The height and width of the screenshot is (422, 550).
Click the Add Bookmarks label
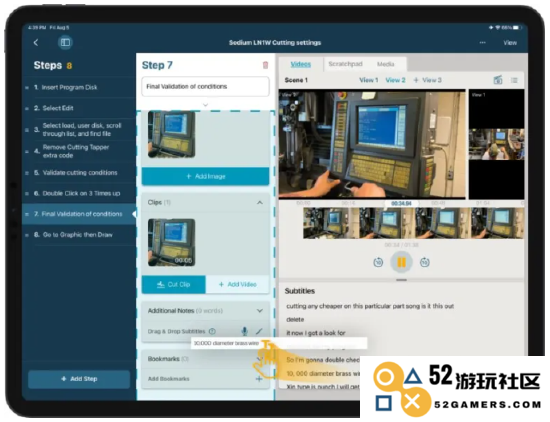click(x=169, y=379)
